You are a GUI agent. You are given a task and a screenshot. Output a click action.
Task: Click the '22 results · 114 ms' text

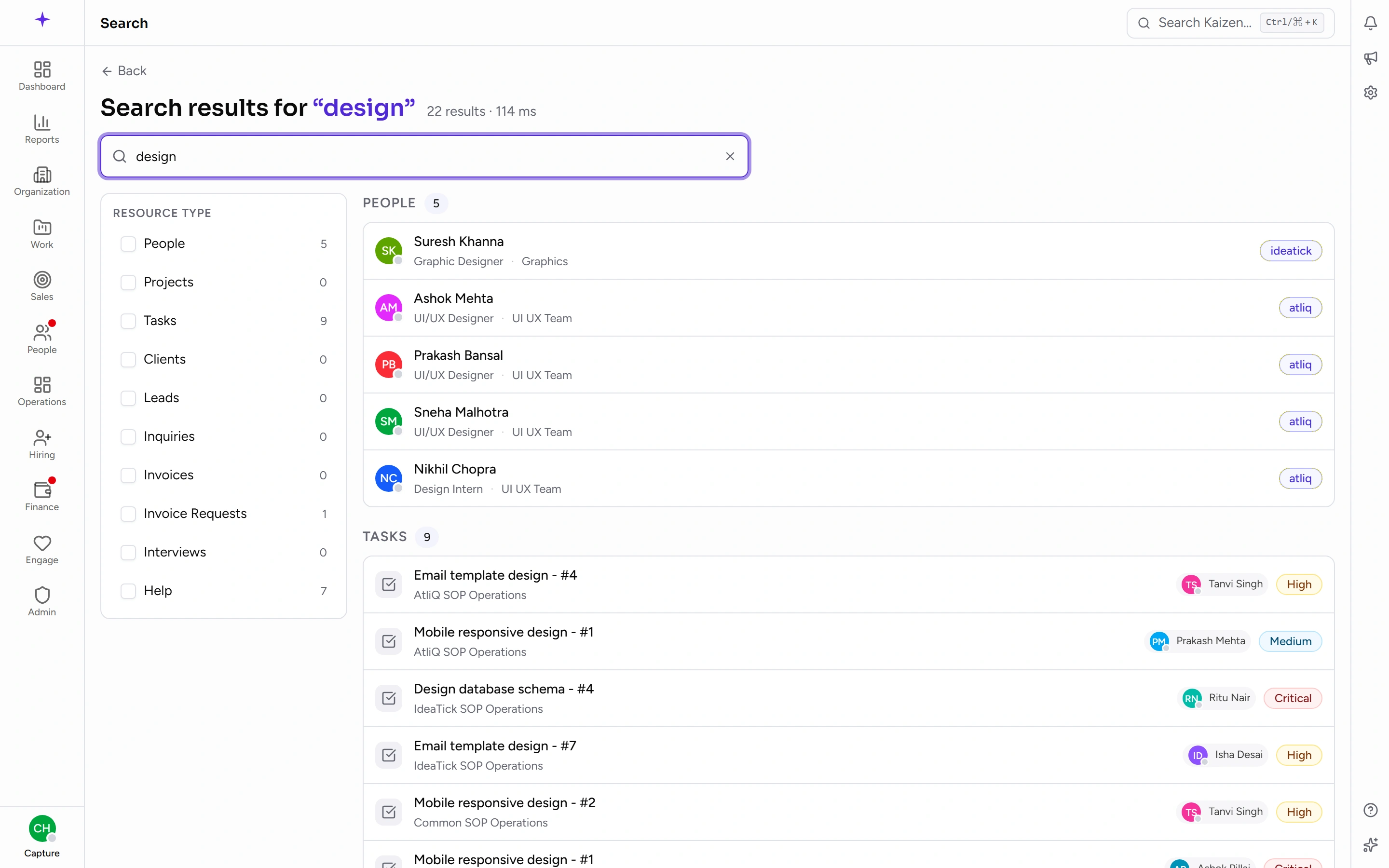coord(481,111)
